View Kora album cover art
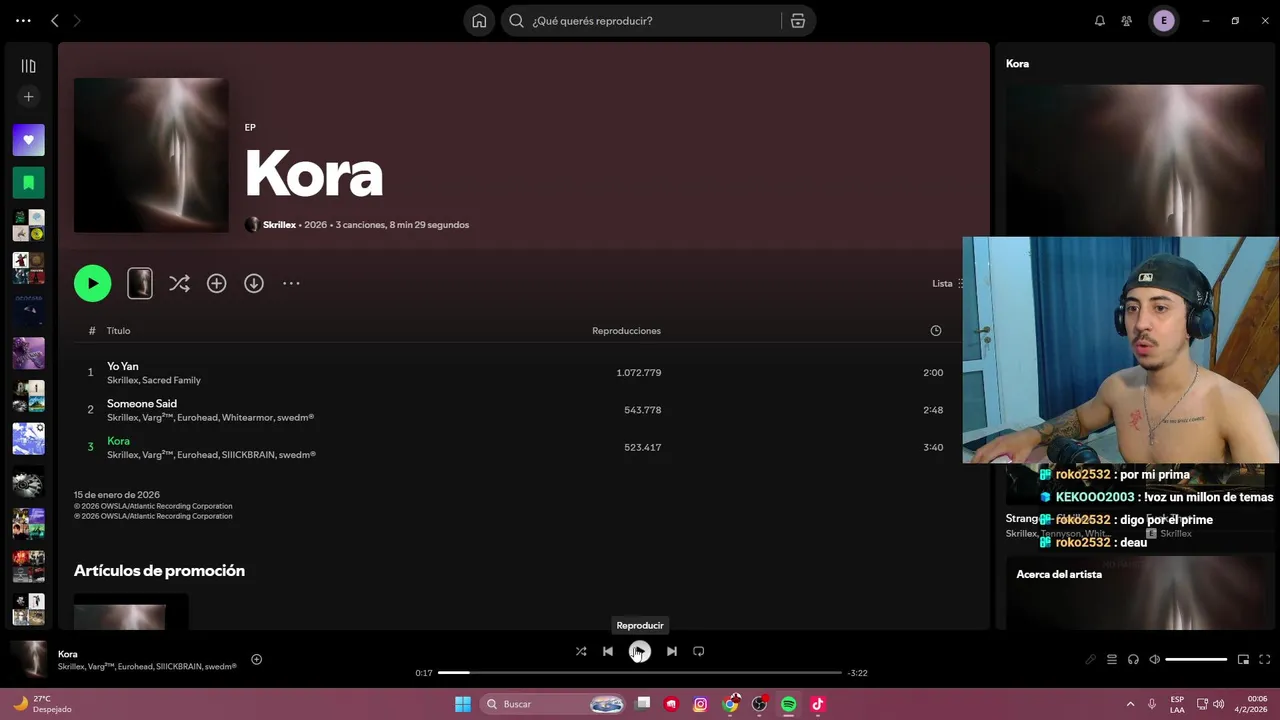 coord(151,155)
